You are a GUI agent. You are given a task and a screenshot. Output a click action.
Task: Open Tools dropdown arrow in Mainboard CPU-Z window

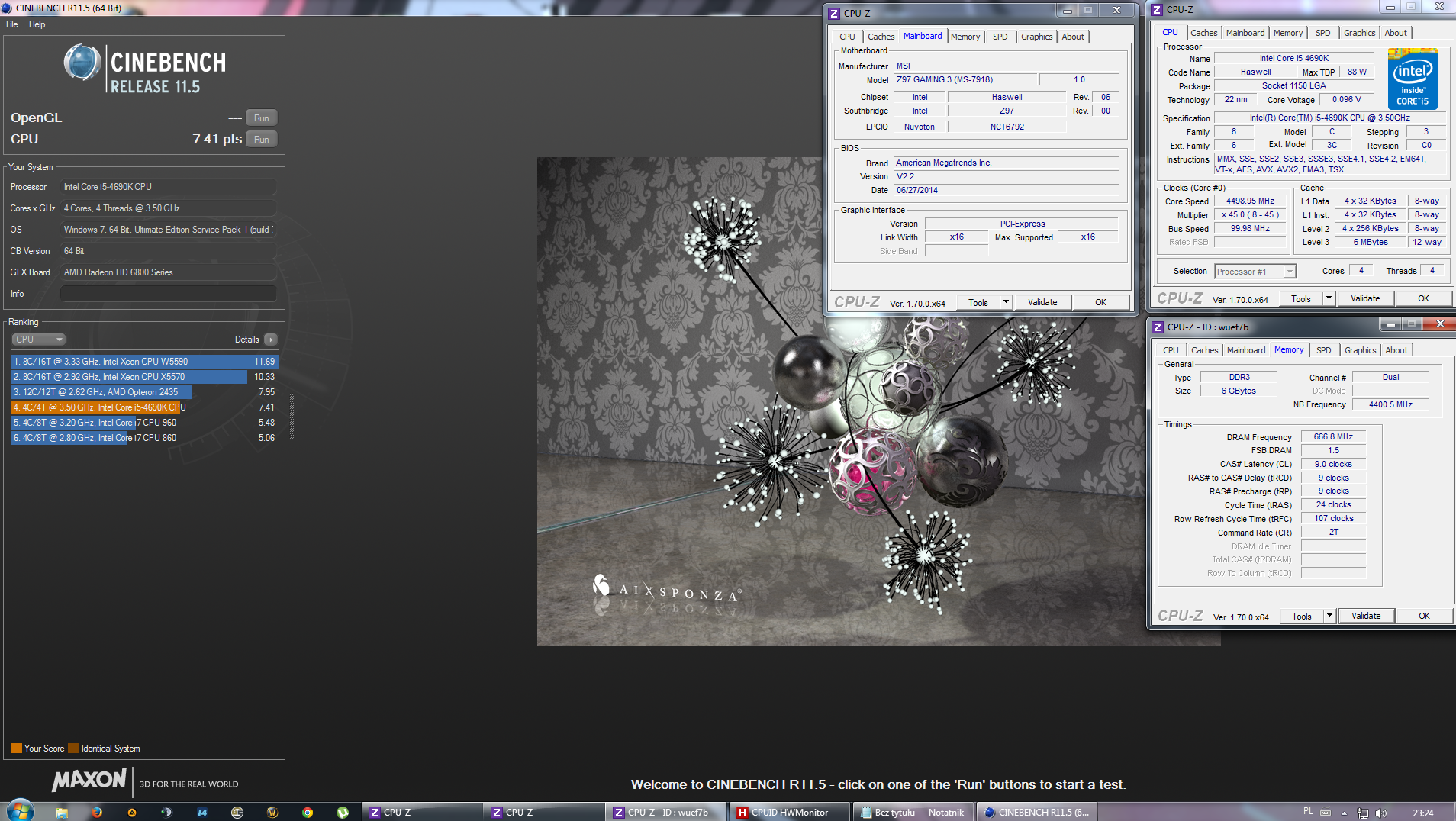pos(1006,303)
